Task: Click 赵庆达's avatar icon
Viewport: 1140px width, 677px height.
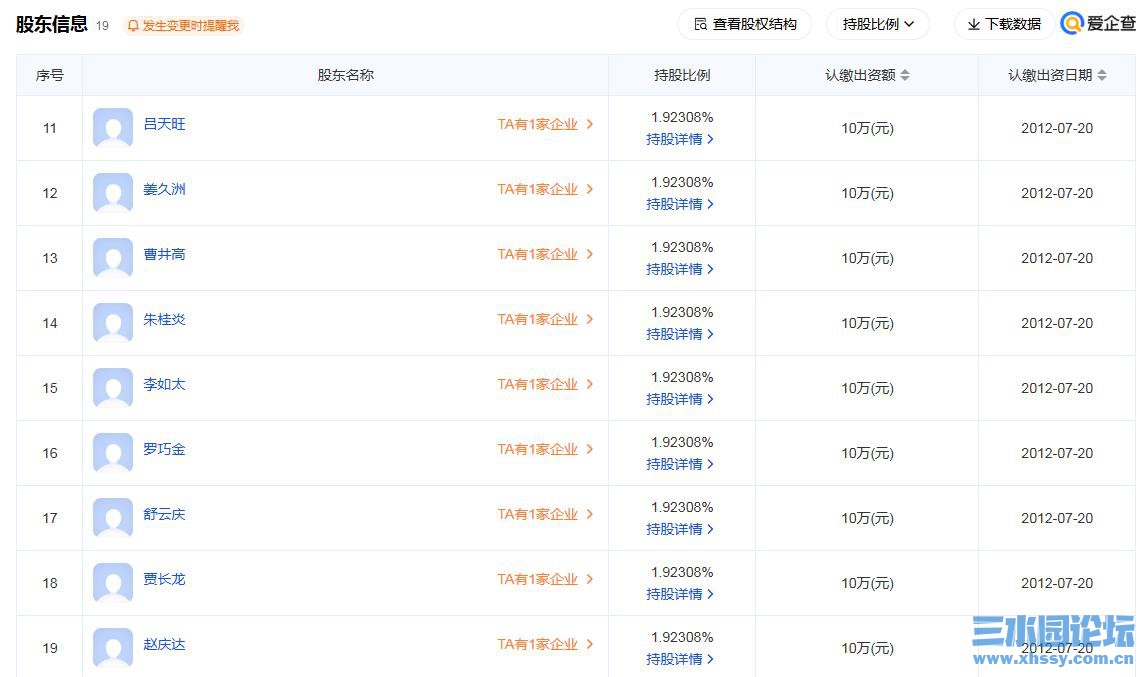Action: [112, 648]
